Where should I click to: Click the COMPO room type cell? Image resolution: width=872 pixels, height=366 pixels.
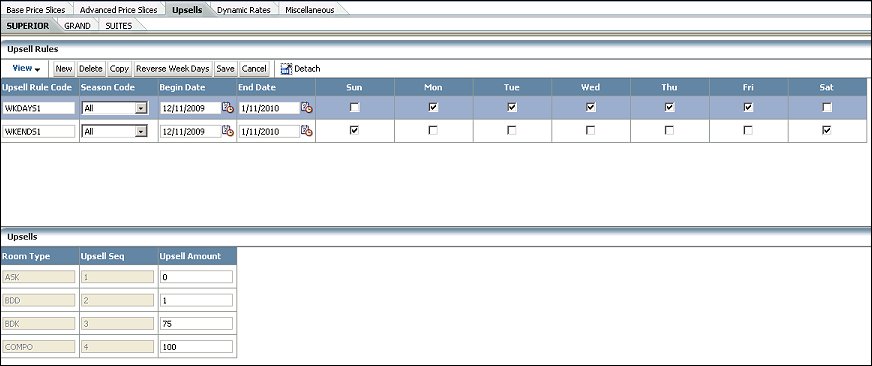(39, 347)
